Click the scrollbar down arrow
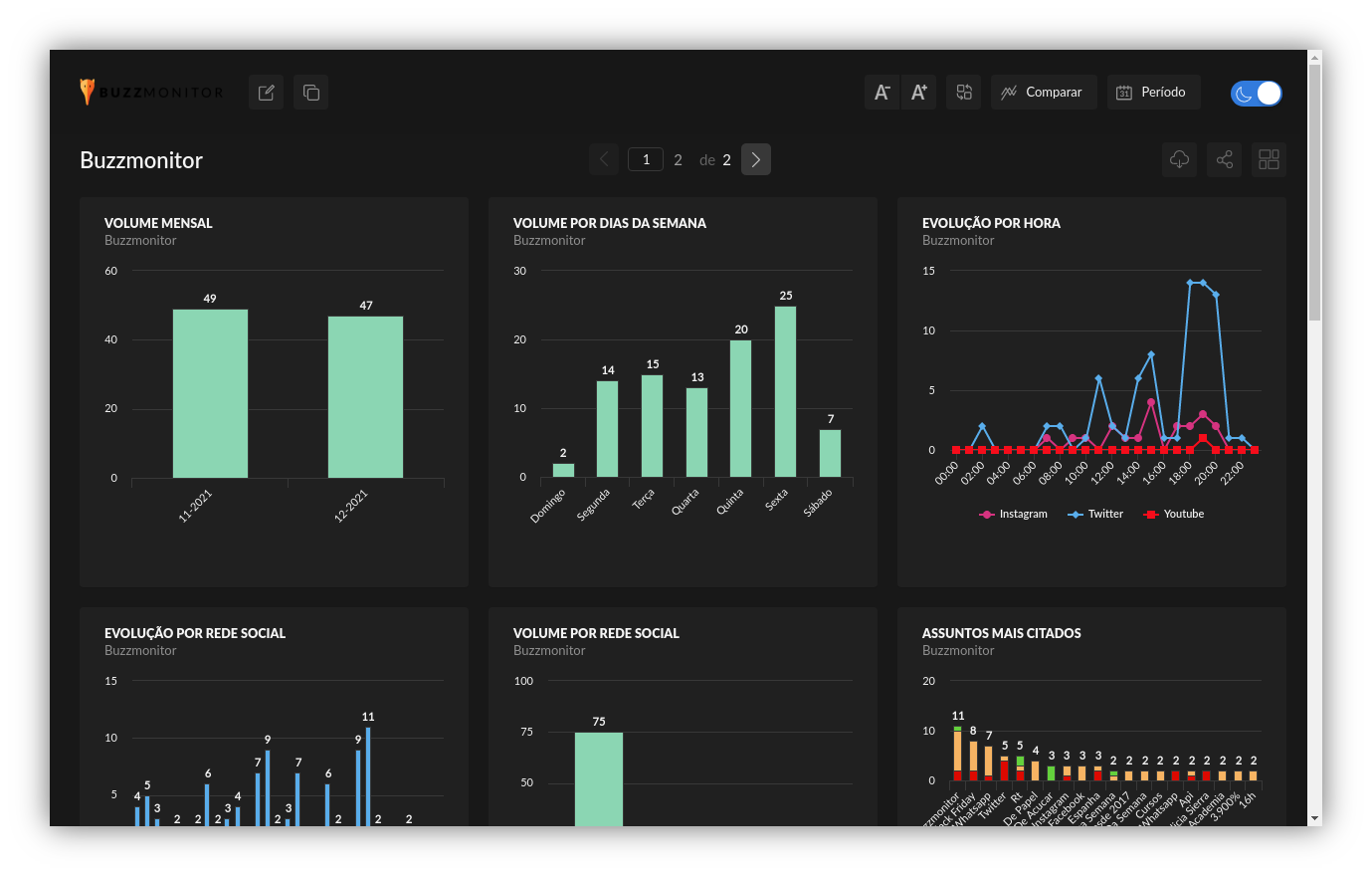Screen dimensions: 1372x876 pos(1314,818)
